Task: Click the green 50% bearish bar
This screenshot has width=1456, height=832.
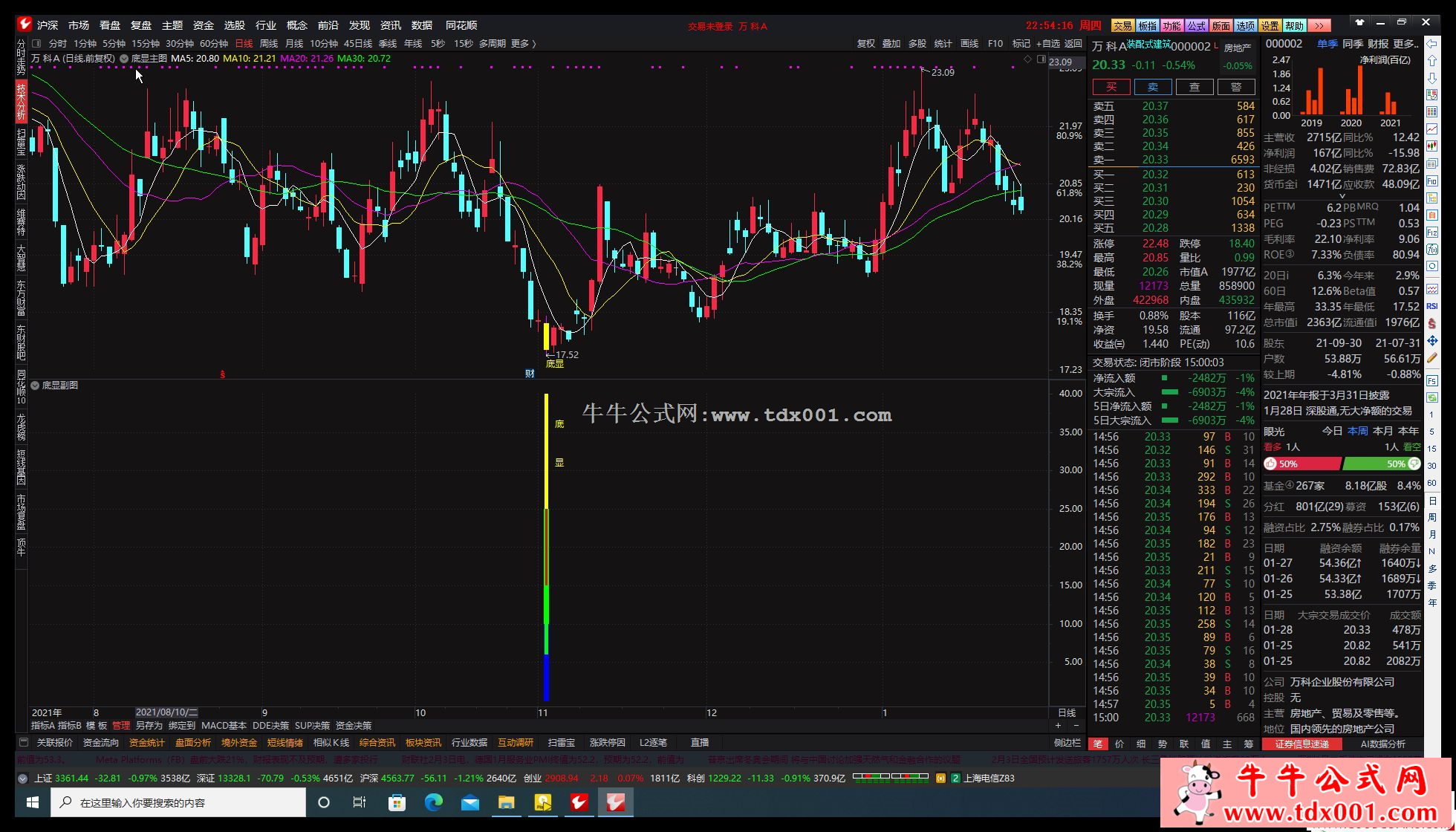Action: coord(1382,464)
